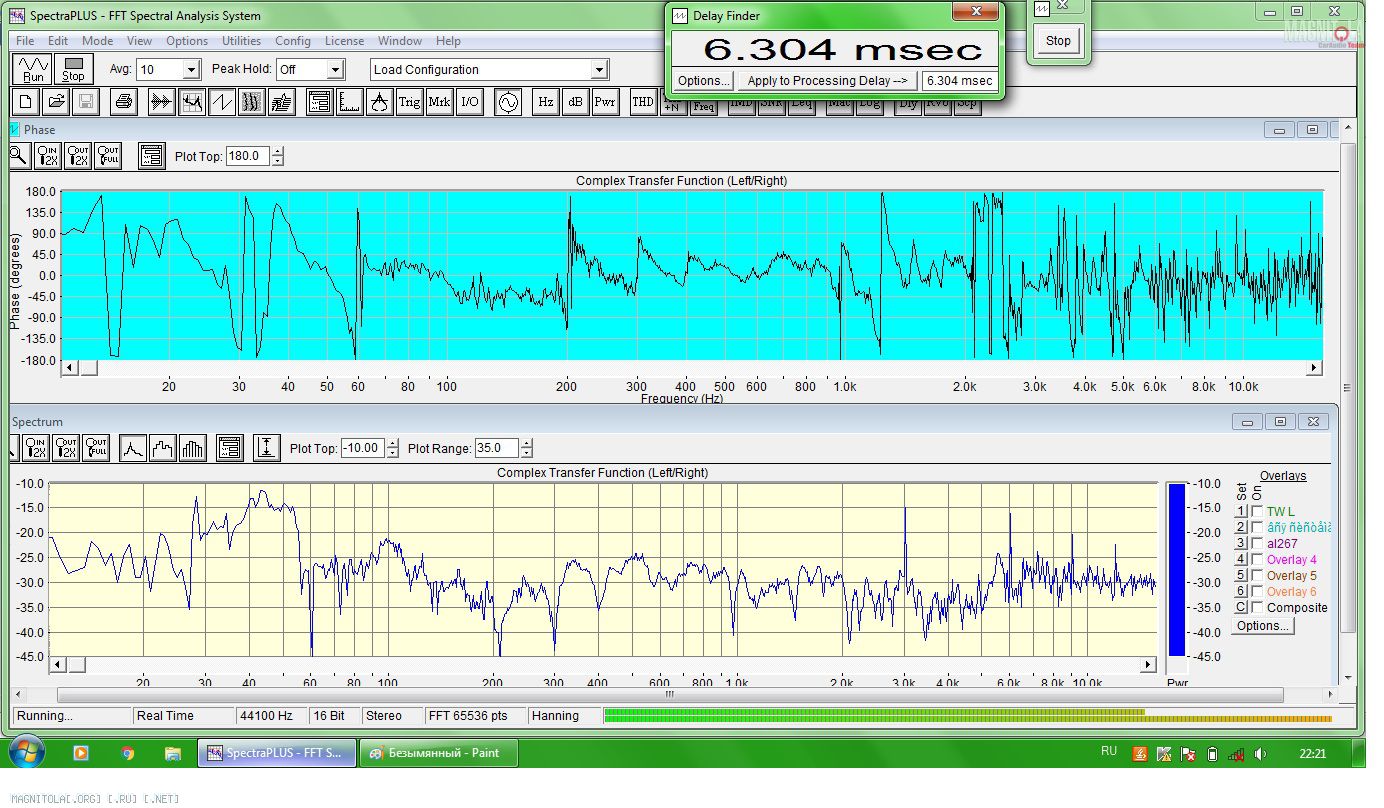
Task: Print using the printer icon
Action: [x=123, y=101]
